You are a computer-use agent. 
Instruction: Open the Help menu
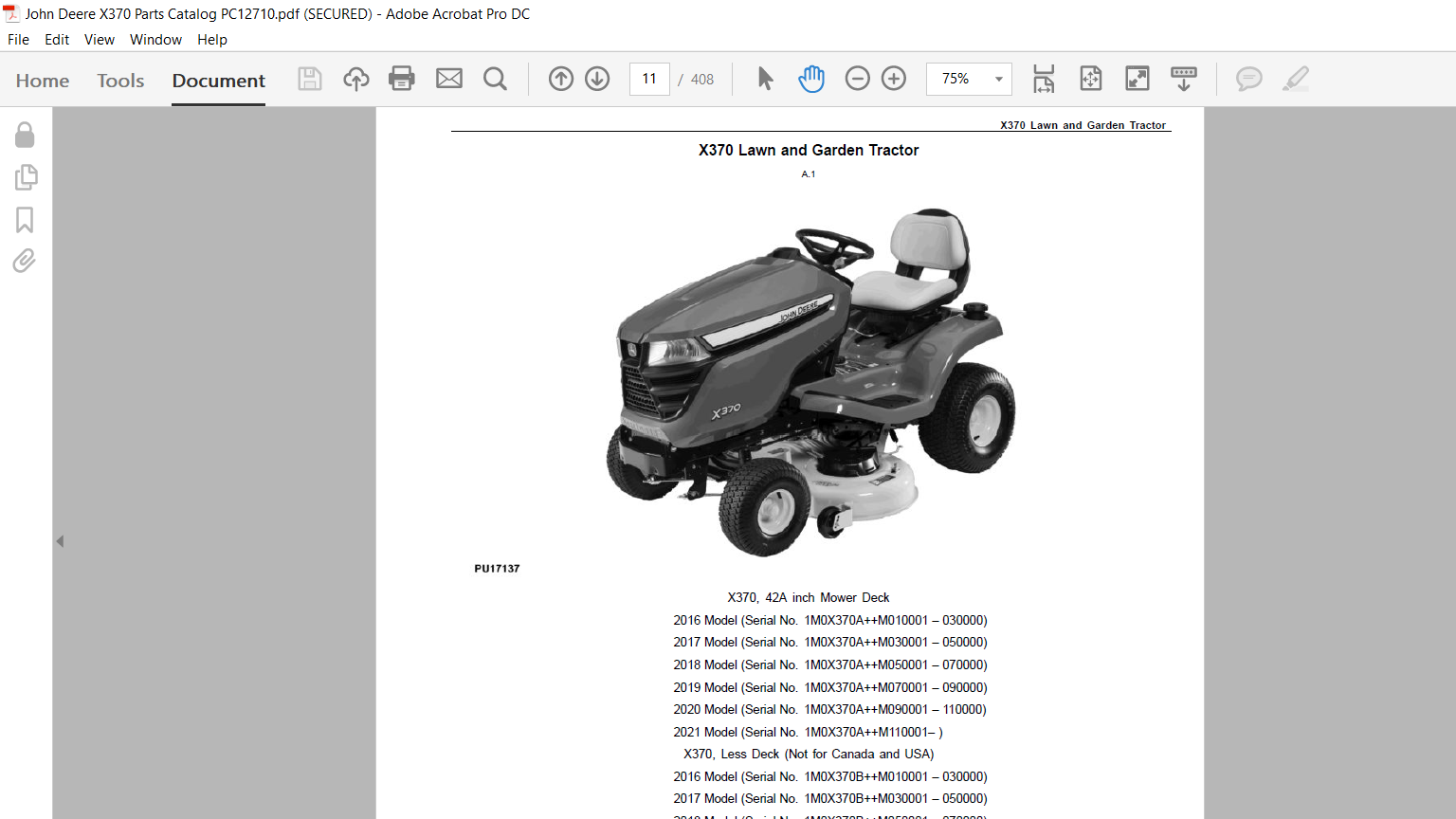tap(212, 40)
